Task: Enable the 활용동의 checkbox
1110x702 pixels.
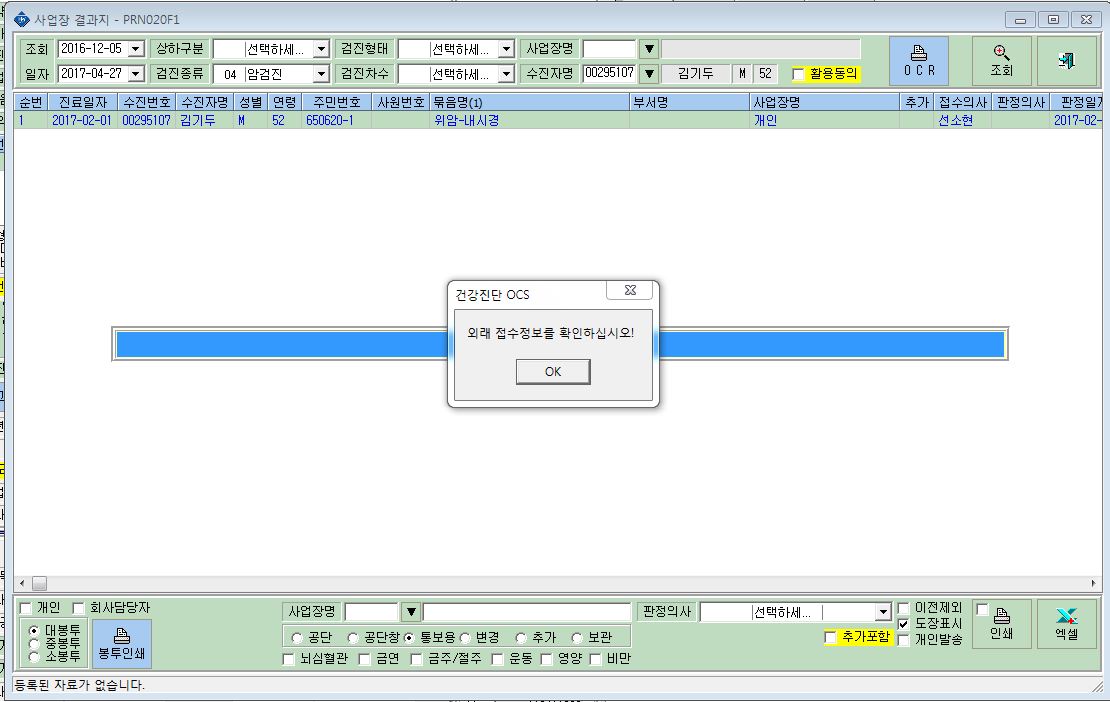Action: (798, 74)
